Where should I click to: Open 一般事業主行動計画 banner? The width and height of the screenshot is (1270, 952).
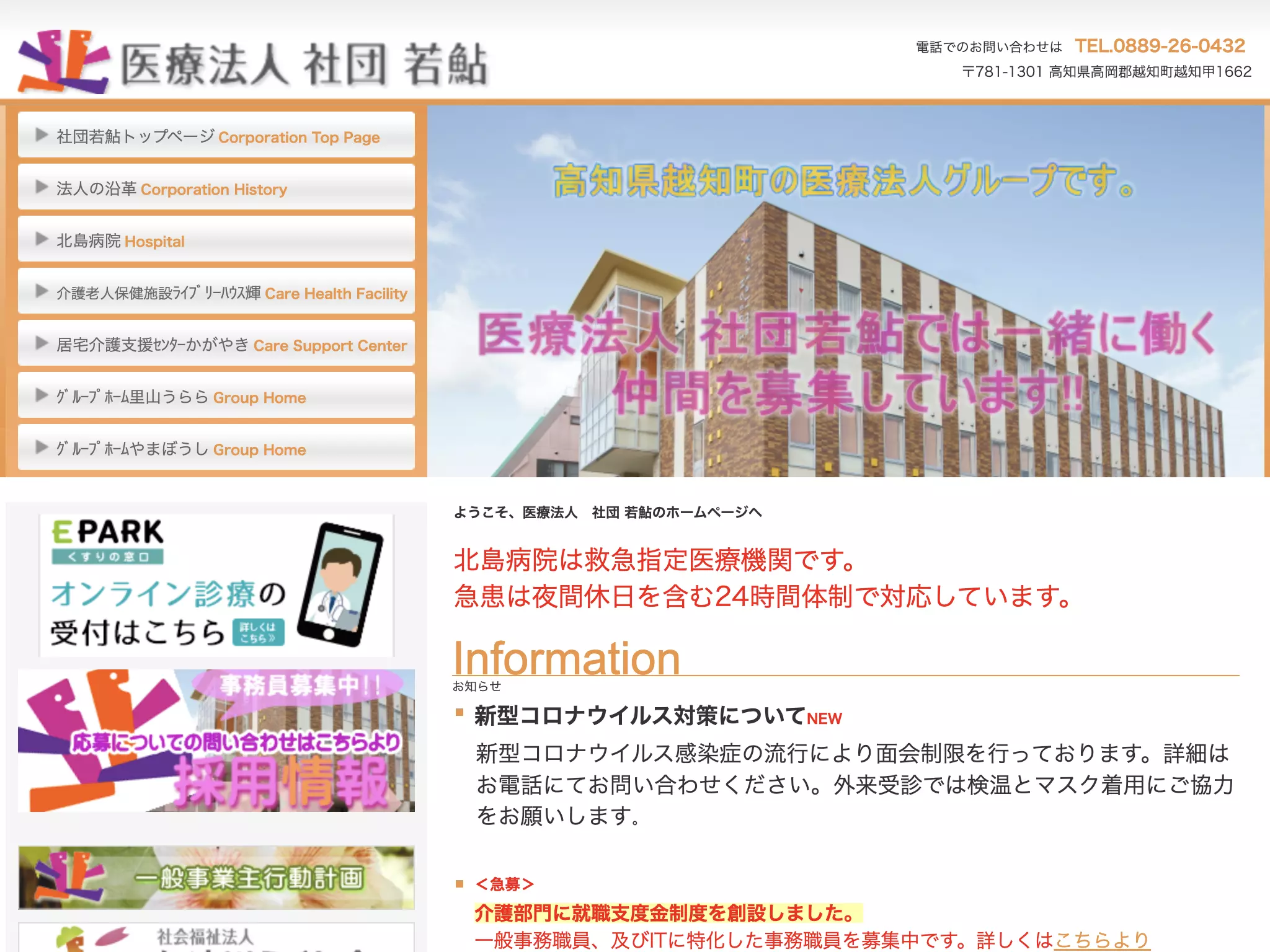click(x=216, y=878)
